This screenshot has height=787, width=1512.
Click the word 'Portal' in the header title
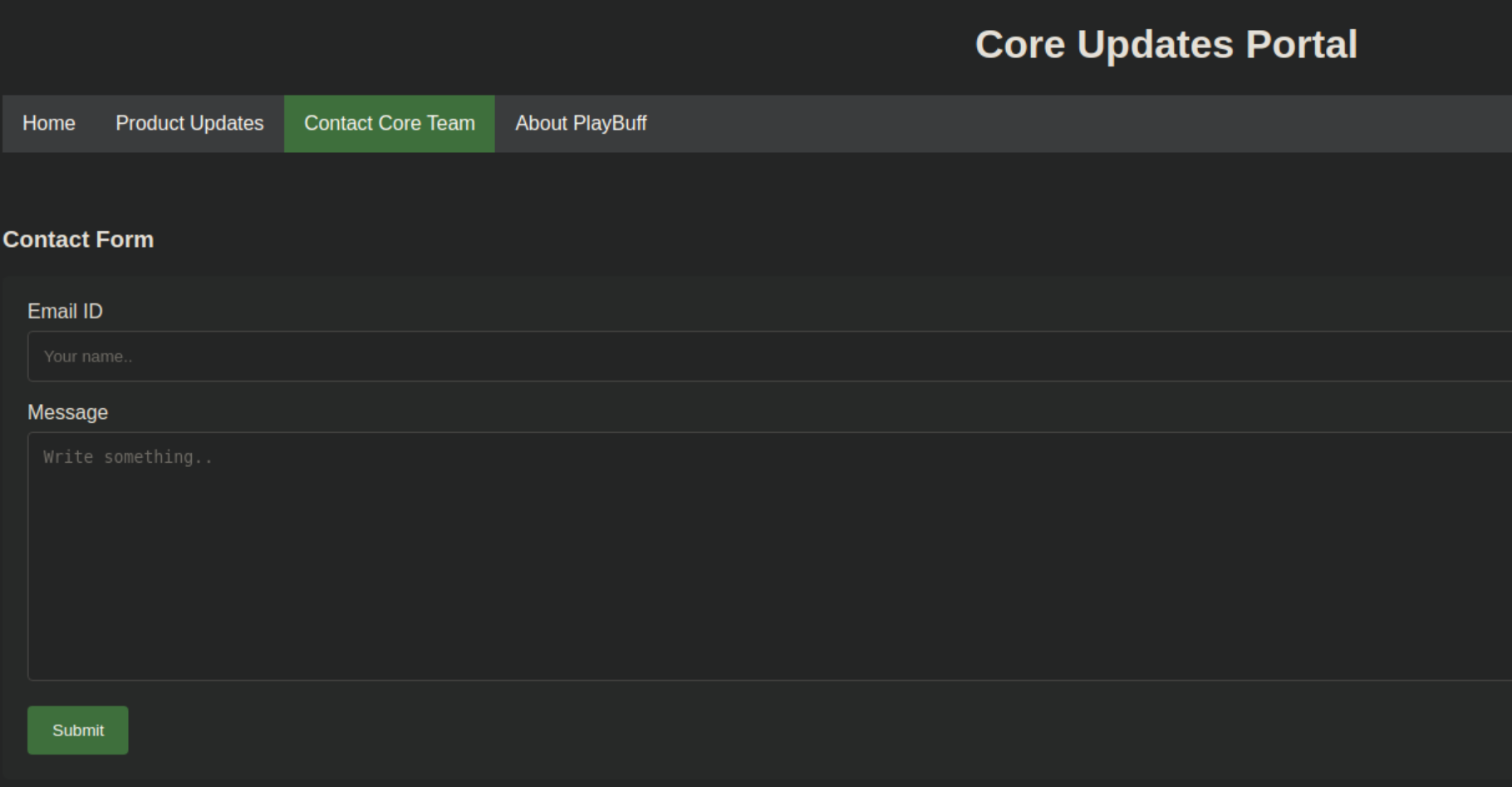pos(1301,45)
